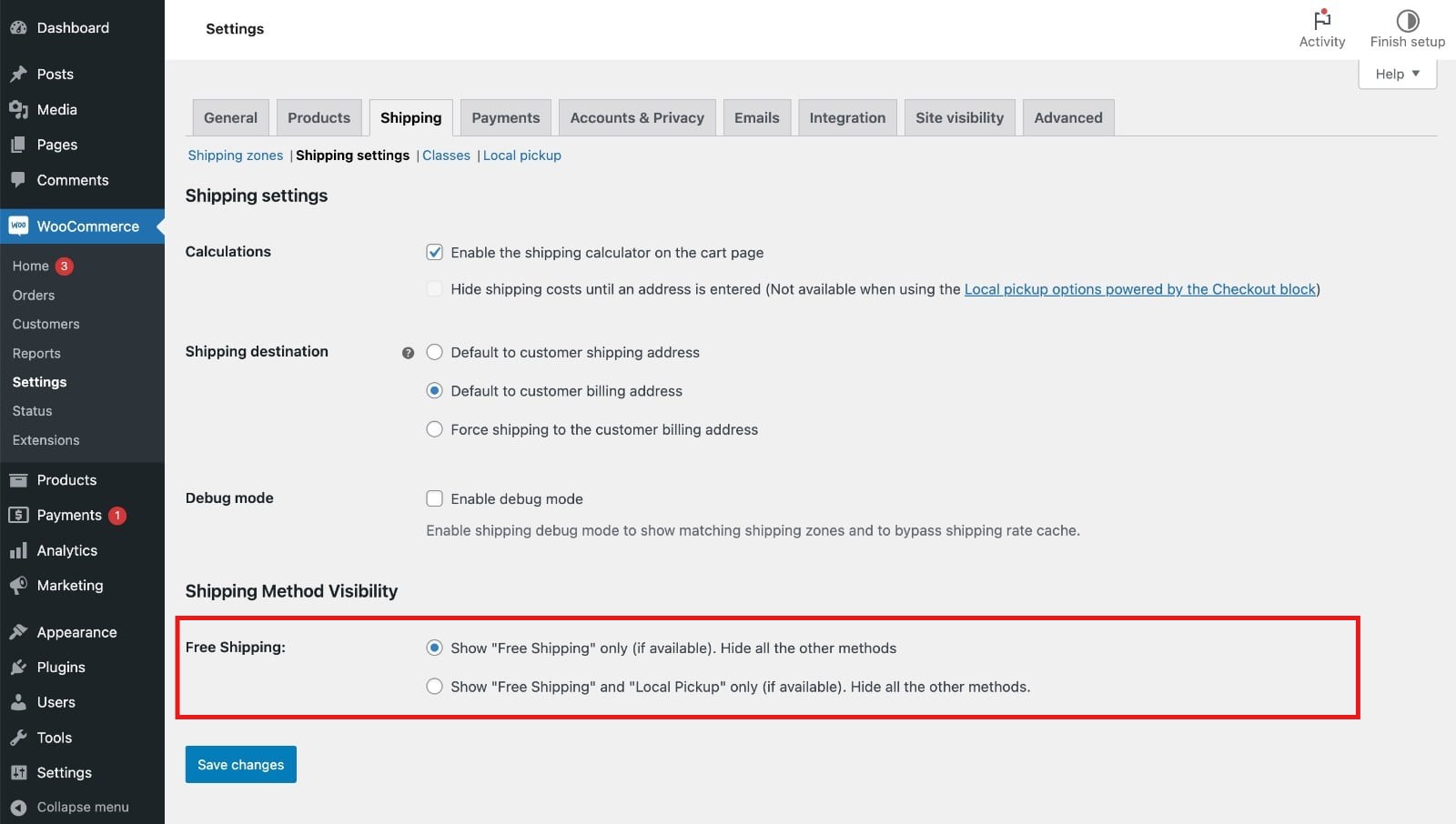1456x824 pixels.
Task: Click the Pages icon in sidebar
Action: click(x=18, y=145)
